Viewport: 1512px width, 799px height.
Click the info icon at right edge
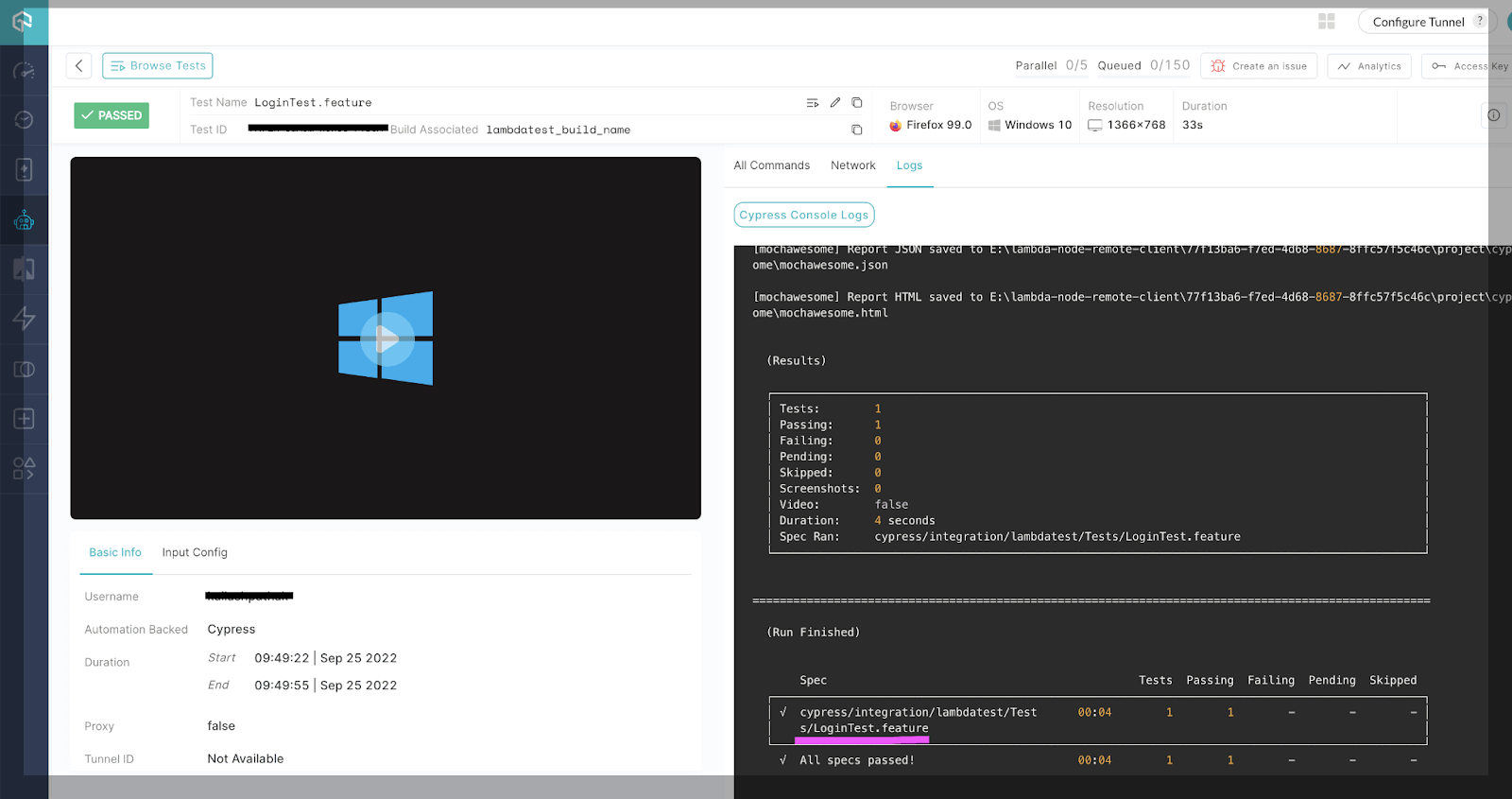[x=1494, y=115]
